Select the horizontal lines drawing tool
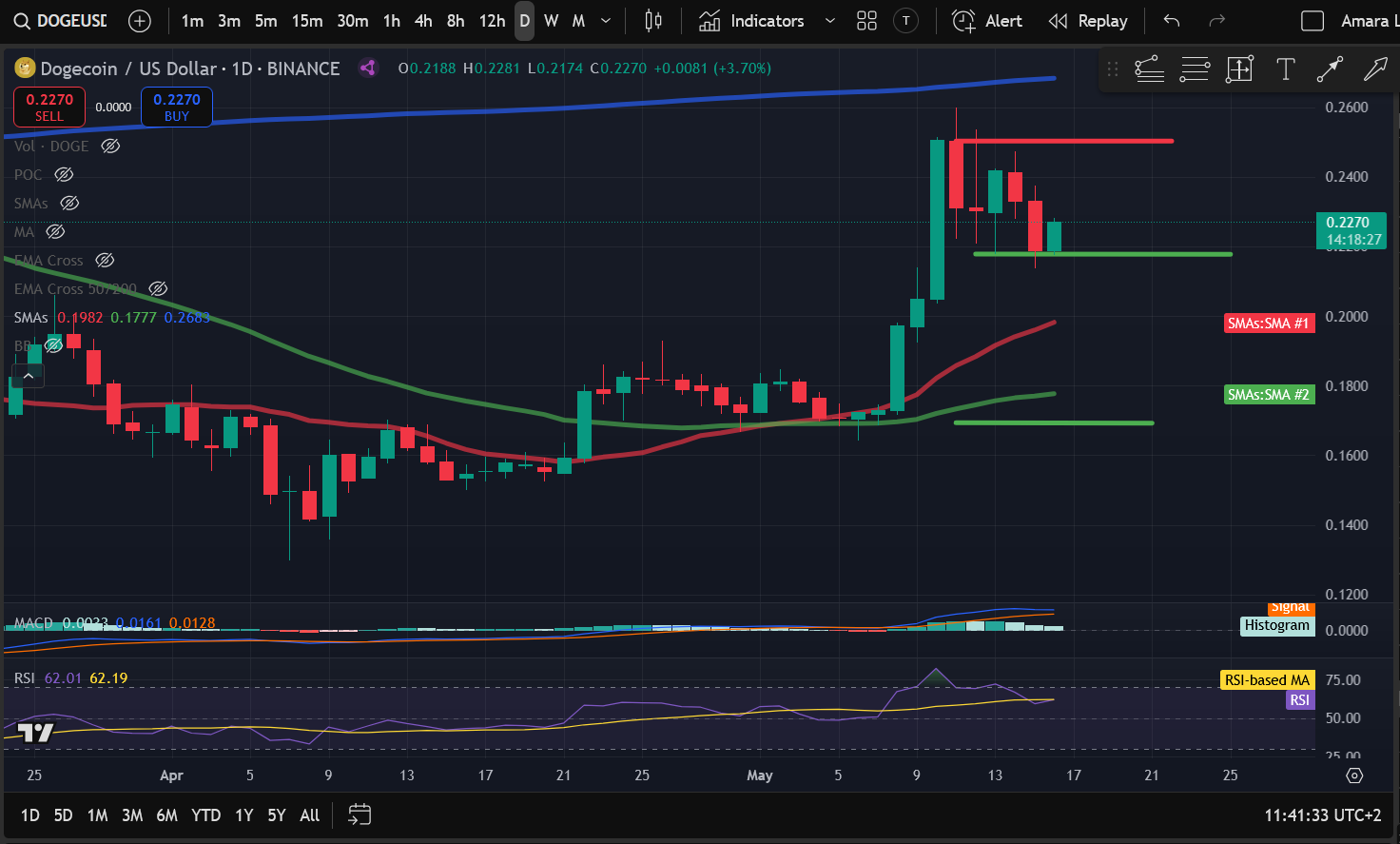Viewport: 1400px width, 844px height. [1195, 69]
